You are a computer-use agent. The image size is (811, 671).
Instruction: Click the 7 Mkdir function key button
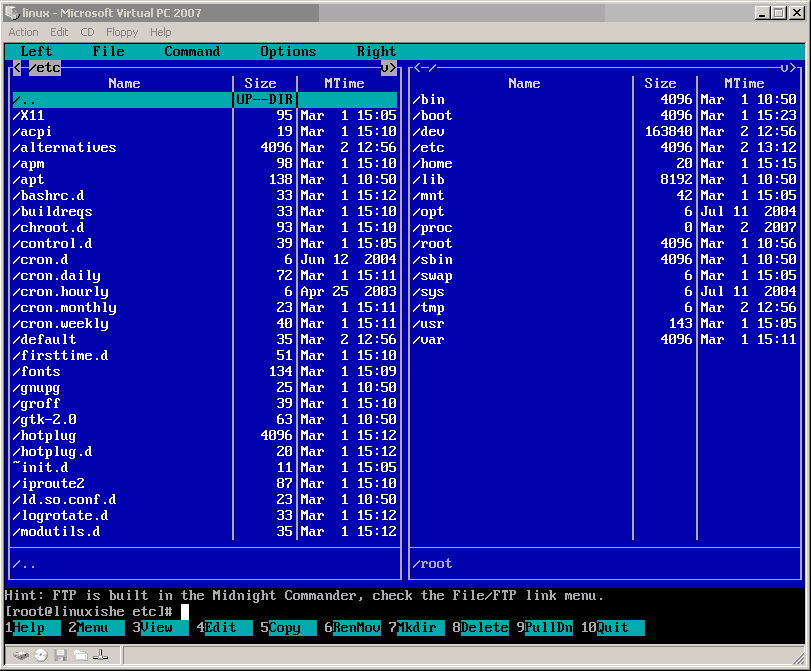pyautogui.click(x=416, y=628)
